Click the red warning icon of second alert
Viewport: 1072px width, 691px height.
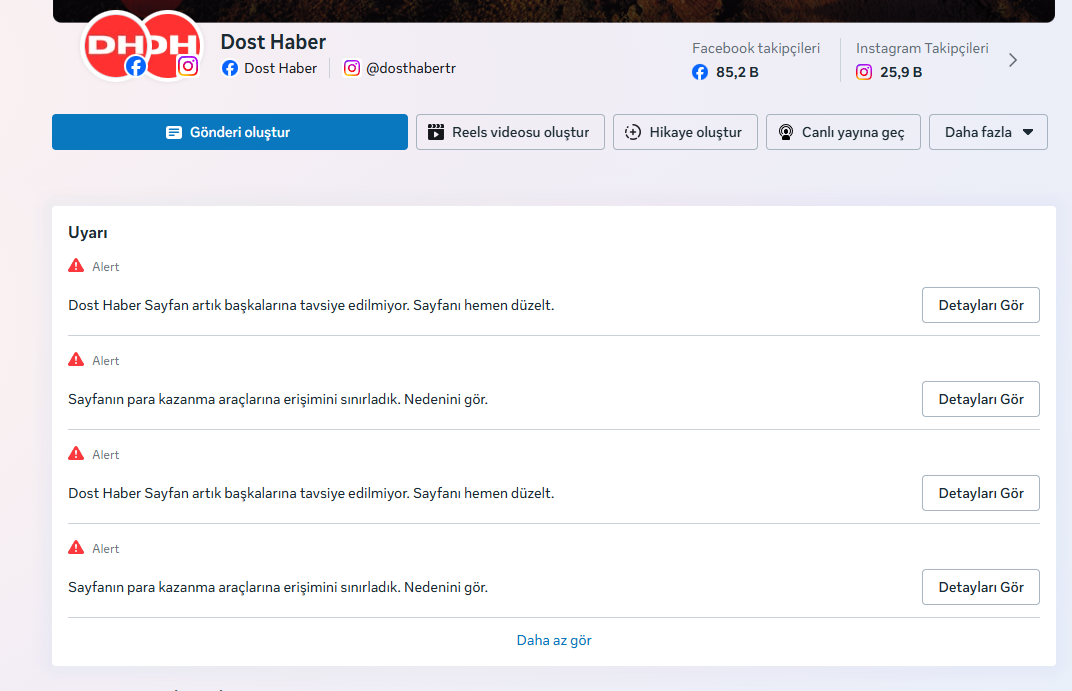pos(76,360)
